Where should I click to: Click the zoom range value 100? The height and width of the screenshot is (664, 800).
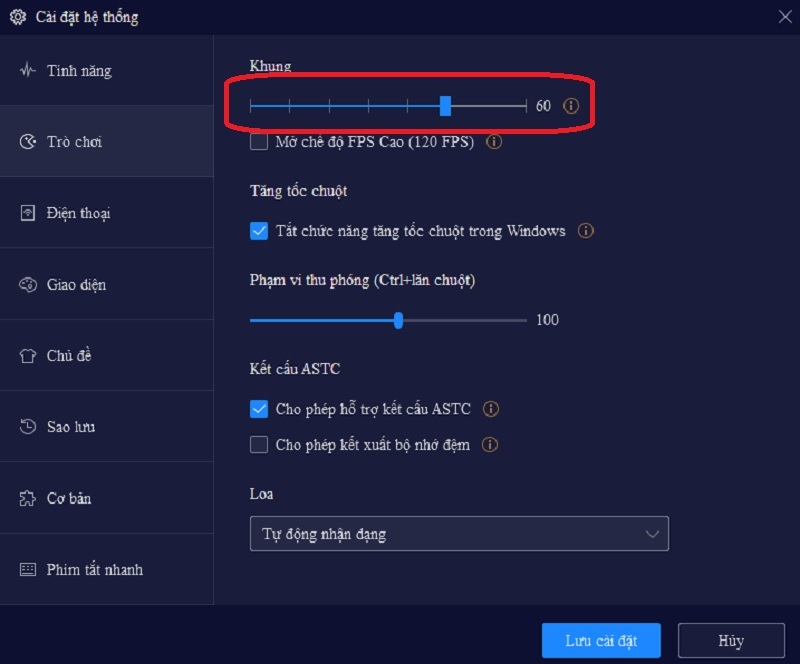point(547,320)
